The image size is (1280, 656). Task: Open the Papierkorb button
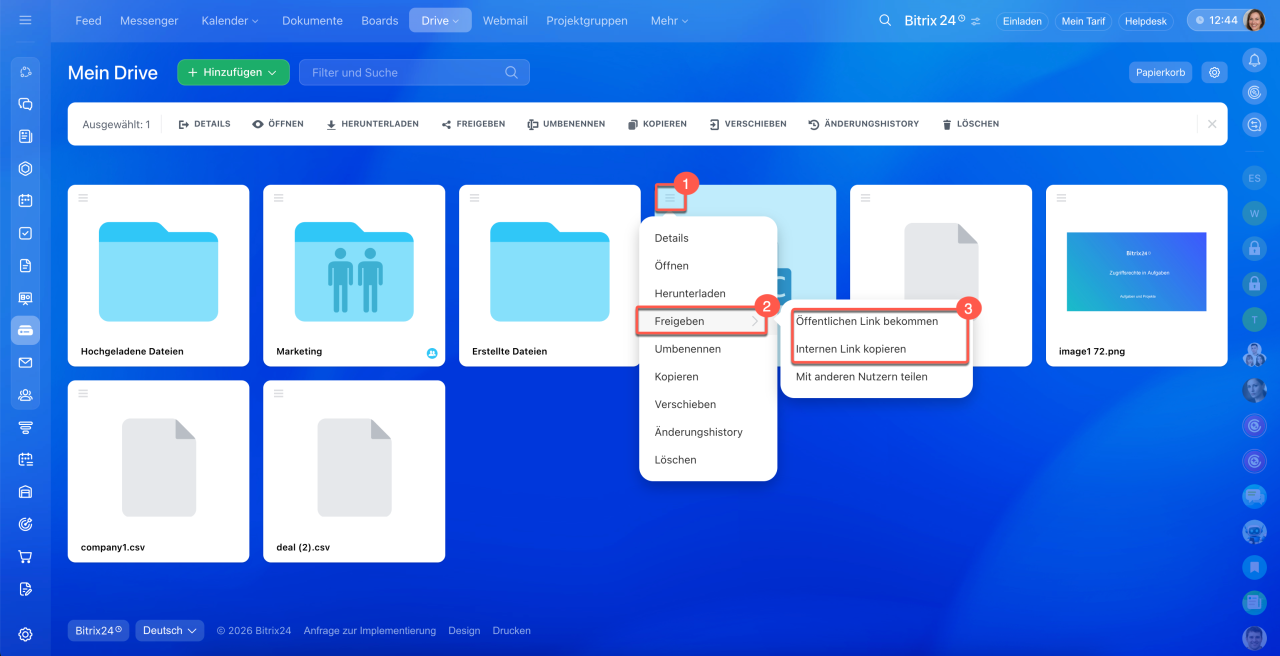click(x=1159, y=72)
